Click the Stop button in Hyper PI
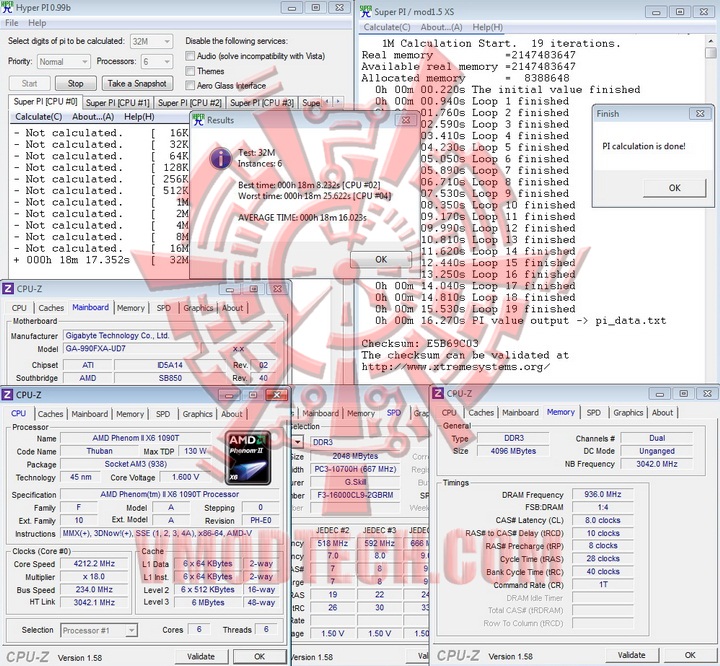 [76, 84]
